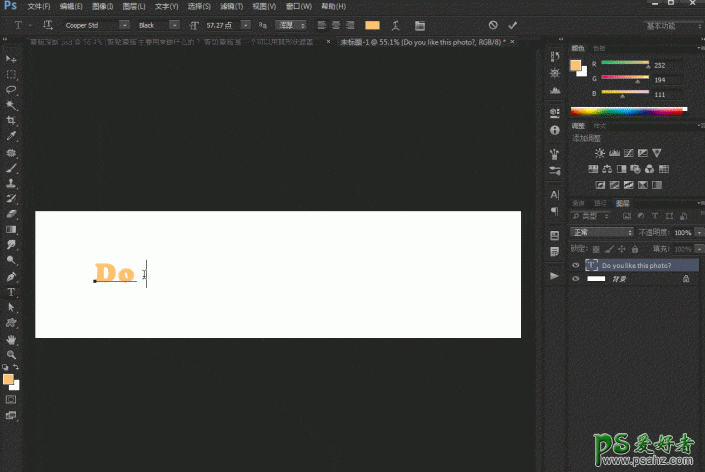Select the Eyedropper tool
Screen dimensions: 705x472
(11, 136)
